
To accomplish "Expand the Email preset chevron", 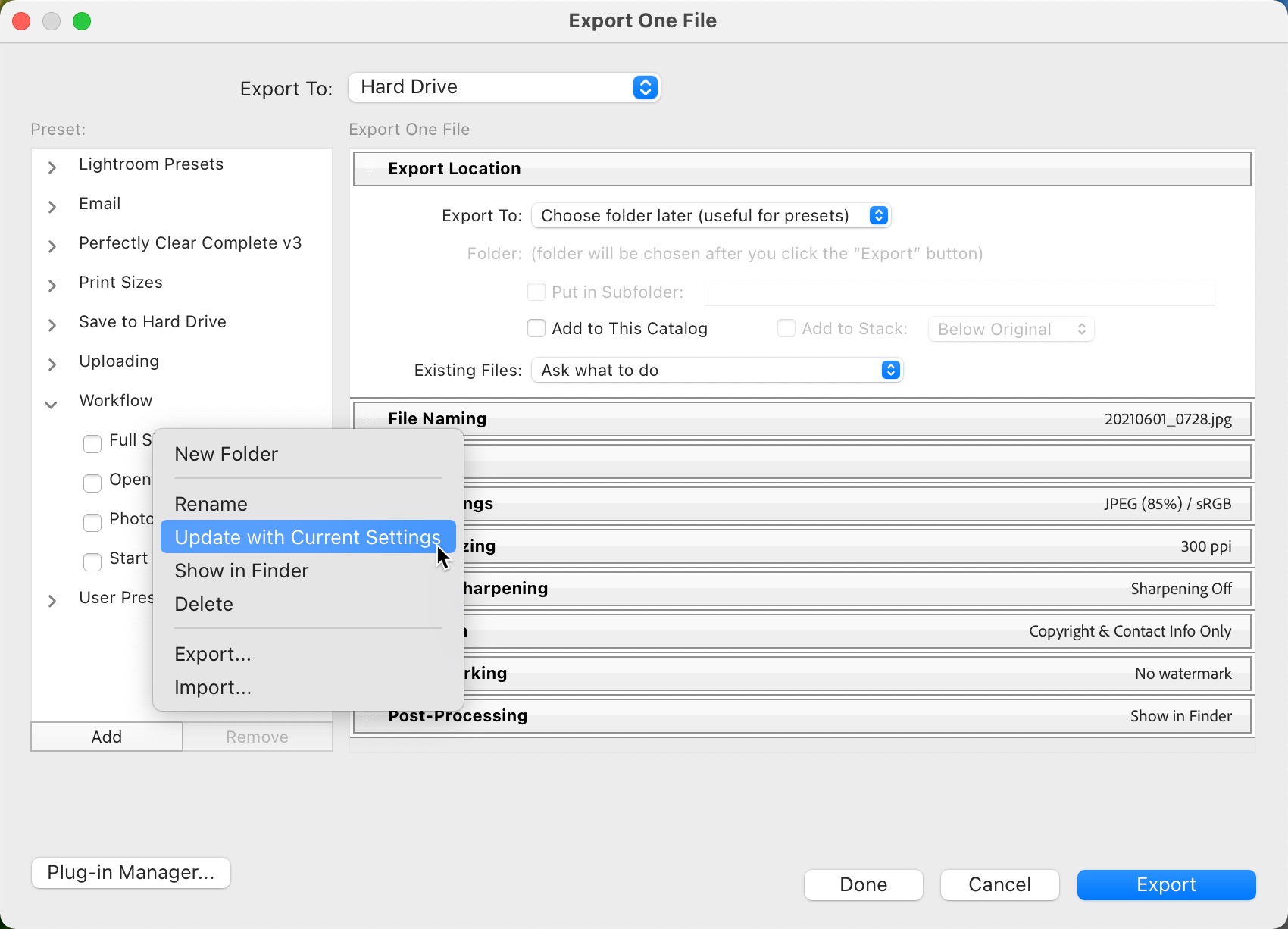I will click(52, 207).
